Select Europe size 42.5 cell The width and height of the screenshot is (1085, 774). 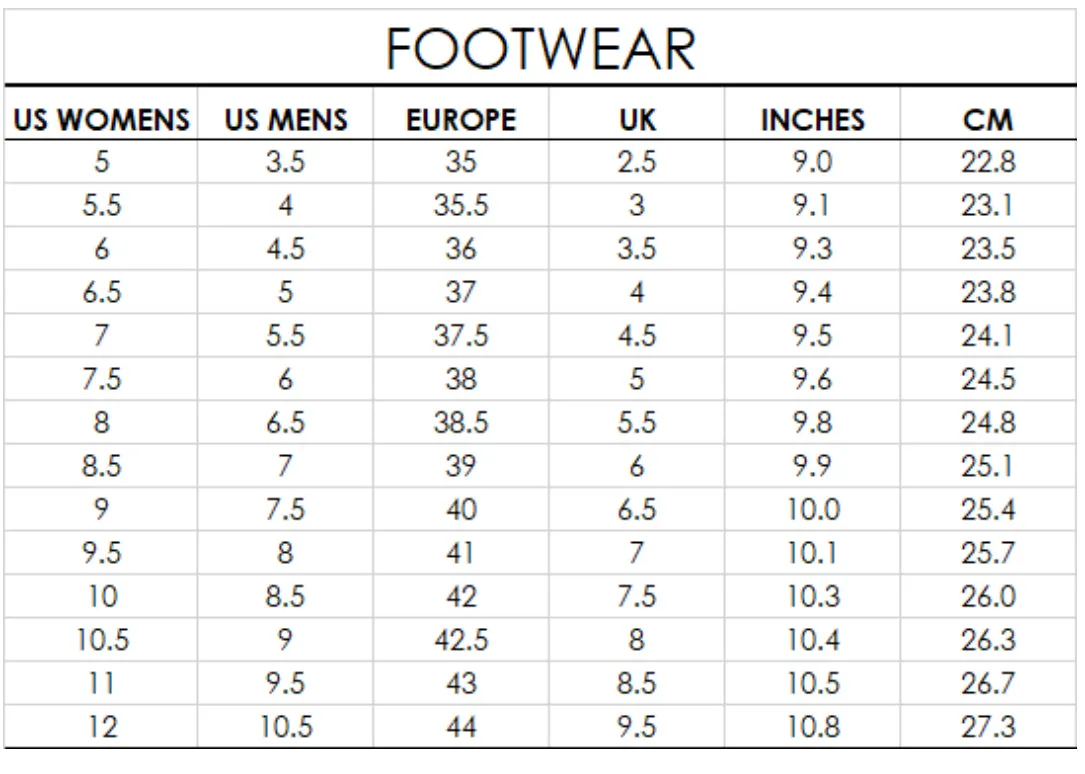461,640
